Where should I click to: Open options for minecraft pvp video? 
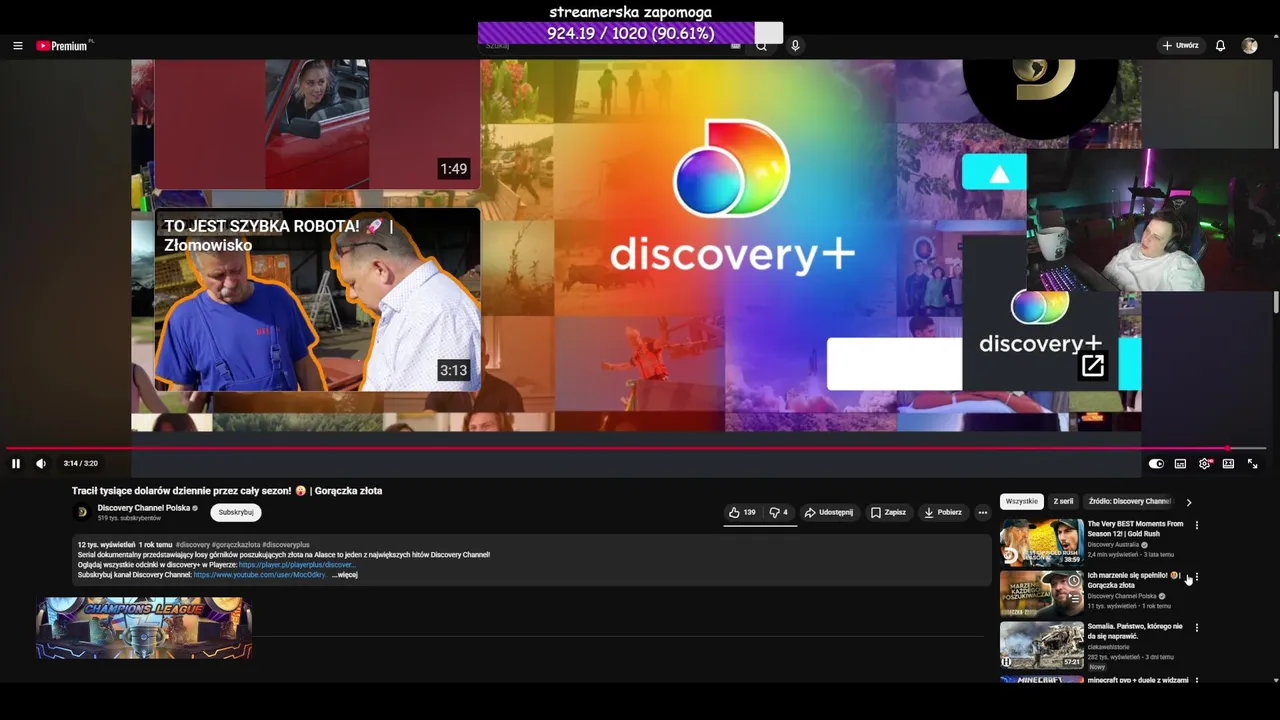[x=1197, y=680]
